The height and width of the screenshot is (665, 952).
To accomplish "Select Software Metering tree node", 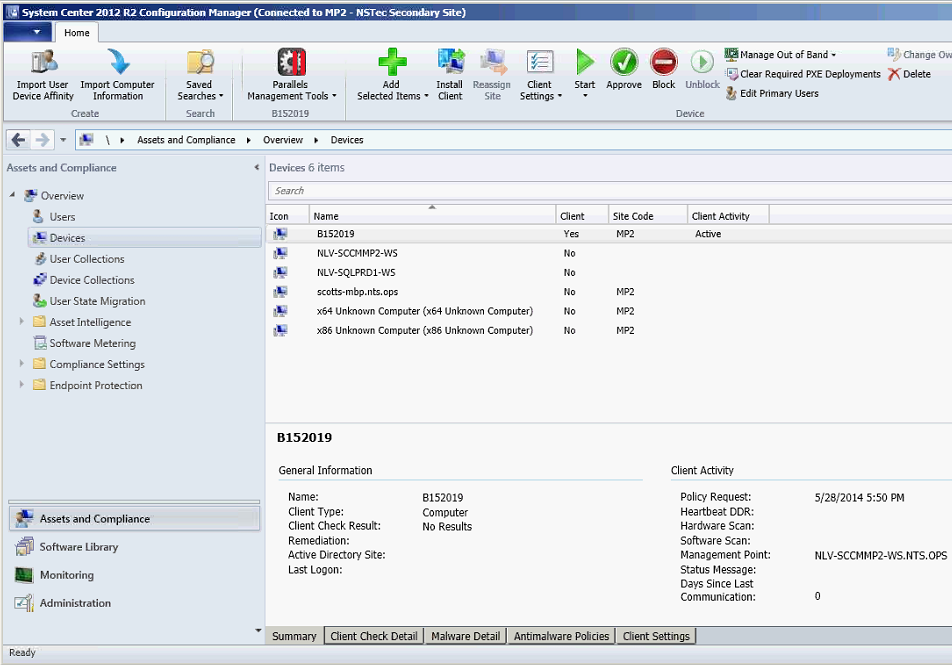I will [92, 343].
